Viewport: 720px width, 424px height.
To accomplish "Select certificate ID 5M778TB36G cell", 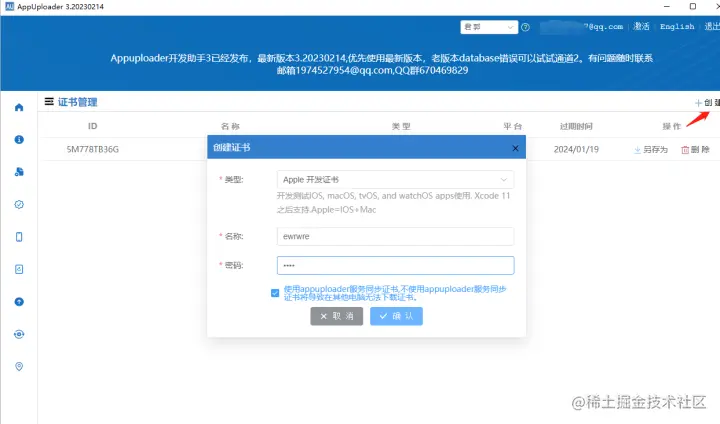I will (93, 149).
